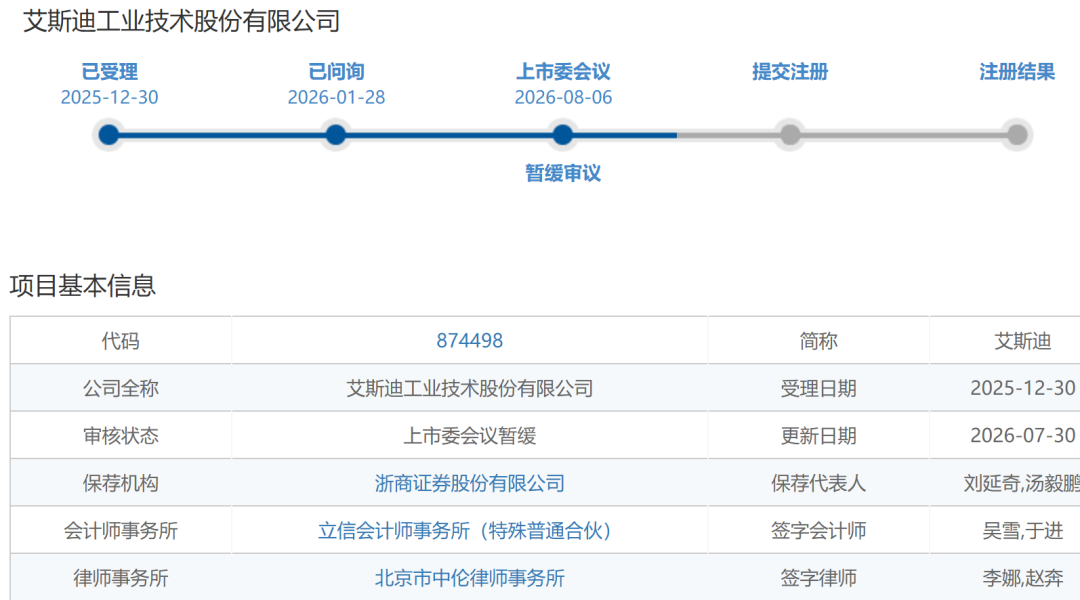Click the 受理日期 value 2025-12-30
The width and height of the screenshot is (1080, 600).
click(x=1023, y=389)
